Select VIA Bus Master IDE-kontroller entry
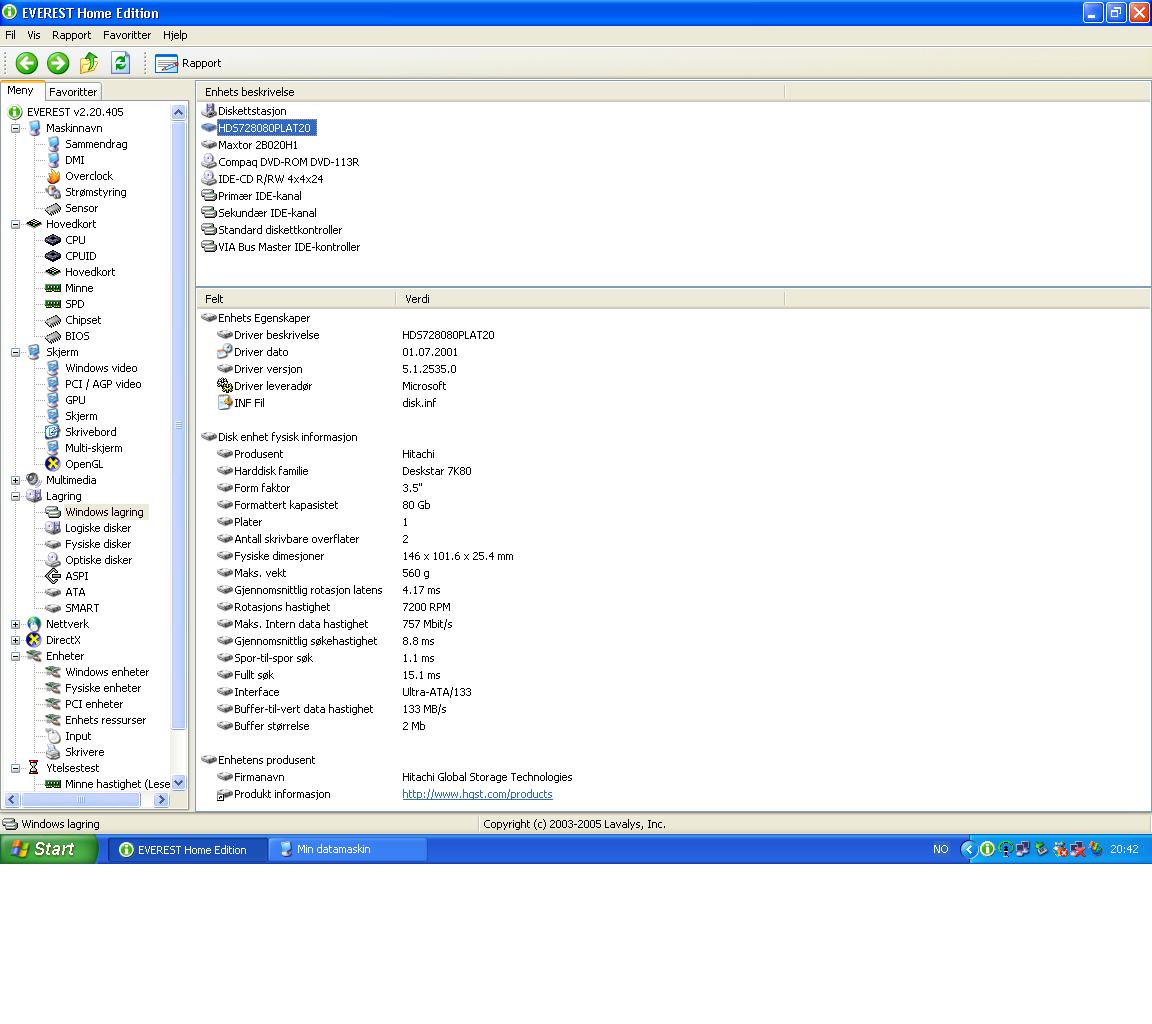The image size is (1152, 1024). pos(281,247)
